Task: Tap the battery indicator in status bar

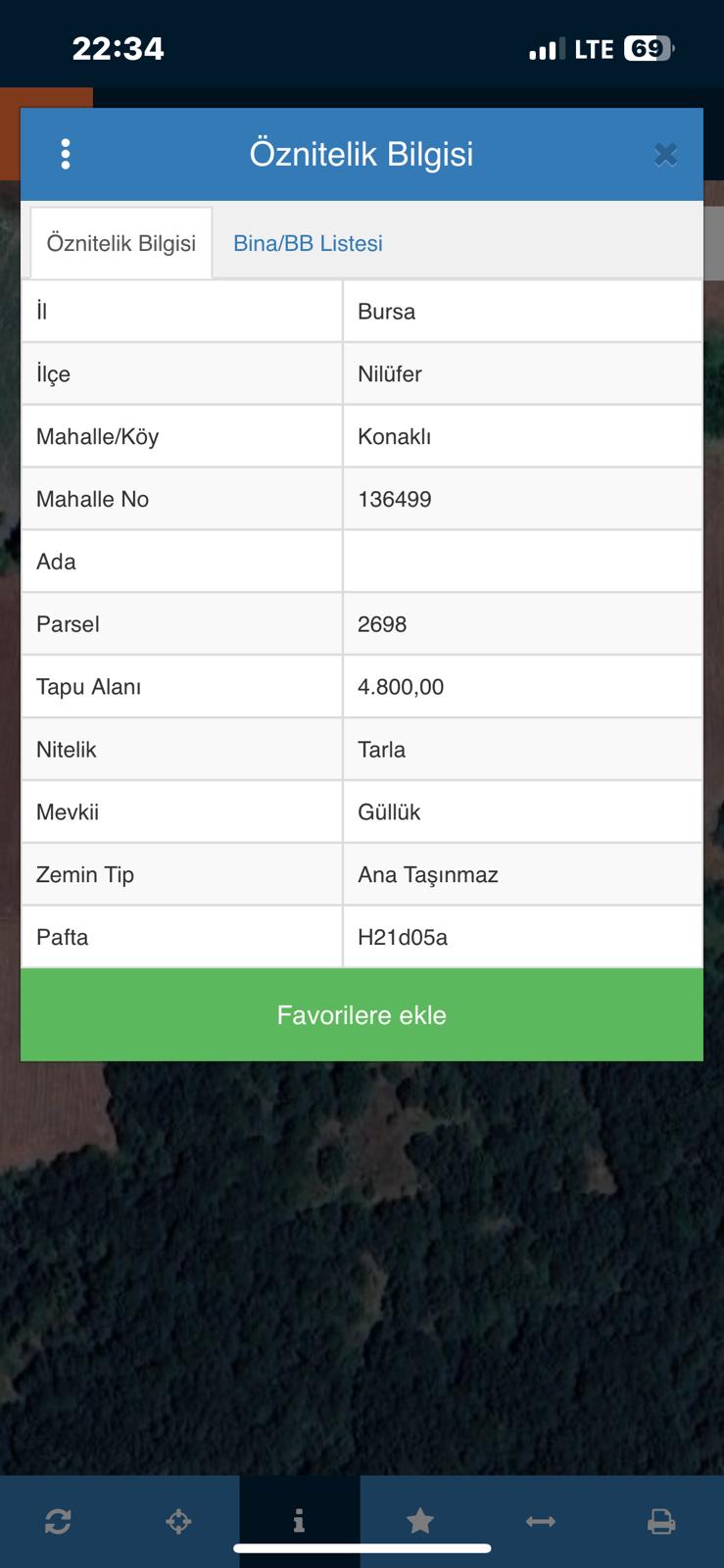Action: tap(649, 49)
